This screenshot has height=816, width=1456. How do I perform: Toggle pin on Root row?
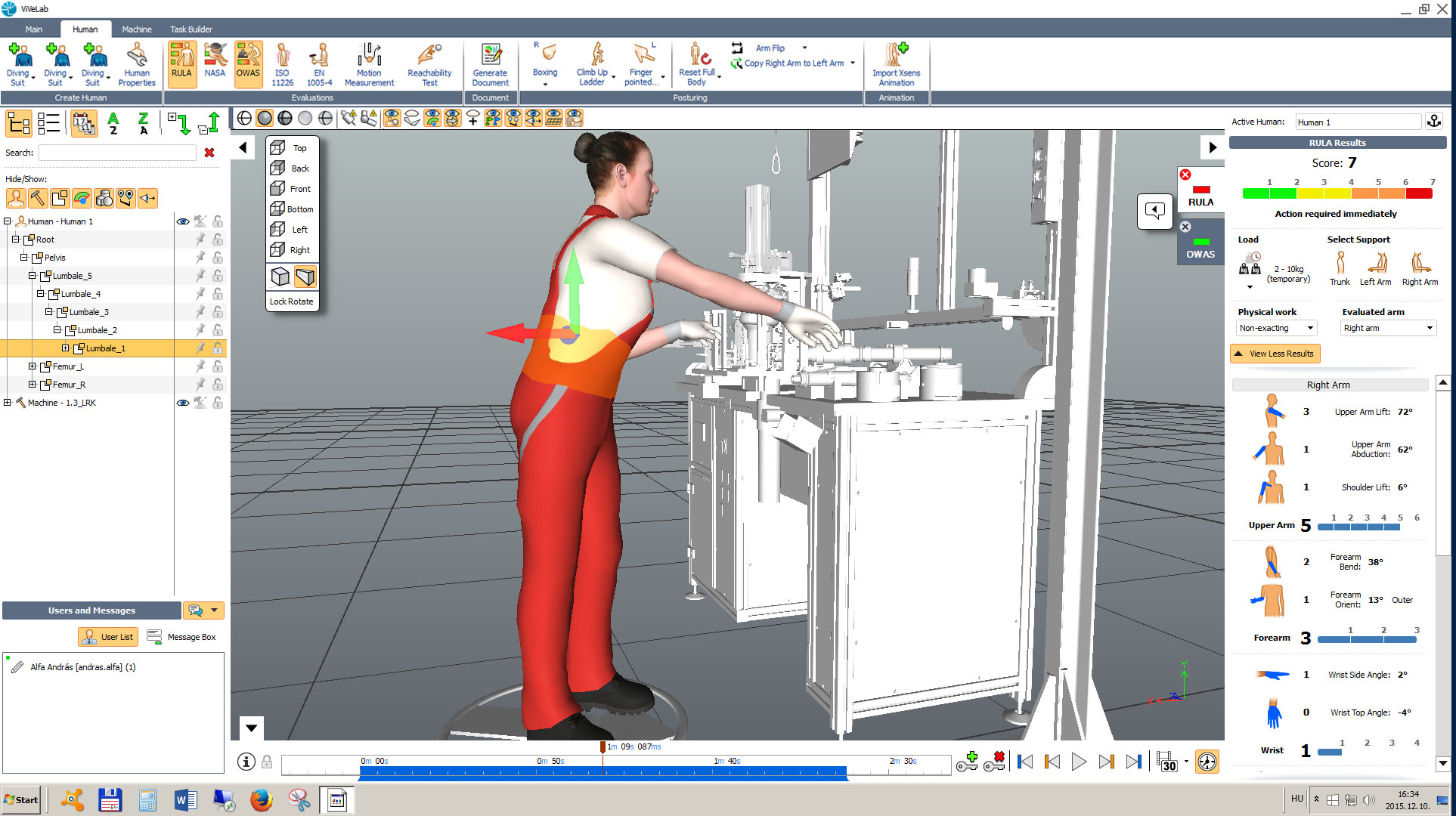(200, 240)
